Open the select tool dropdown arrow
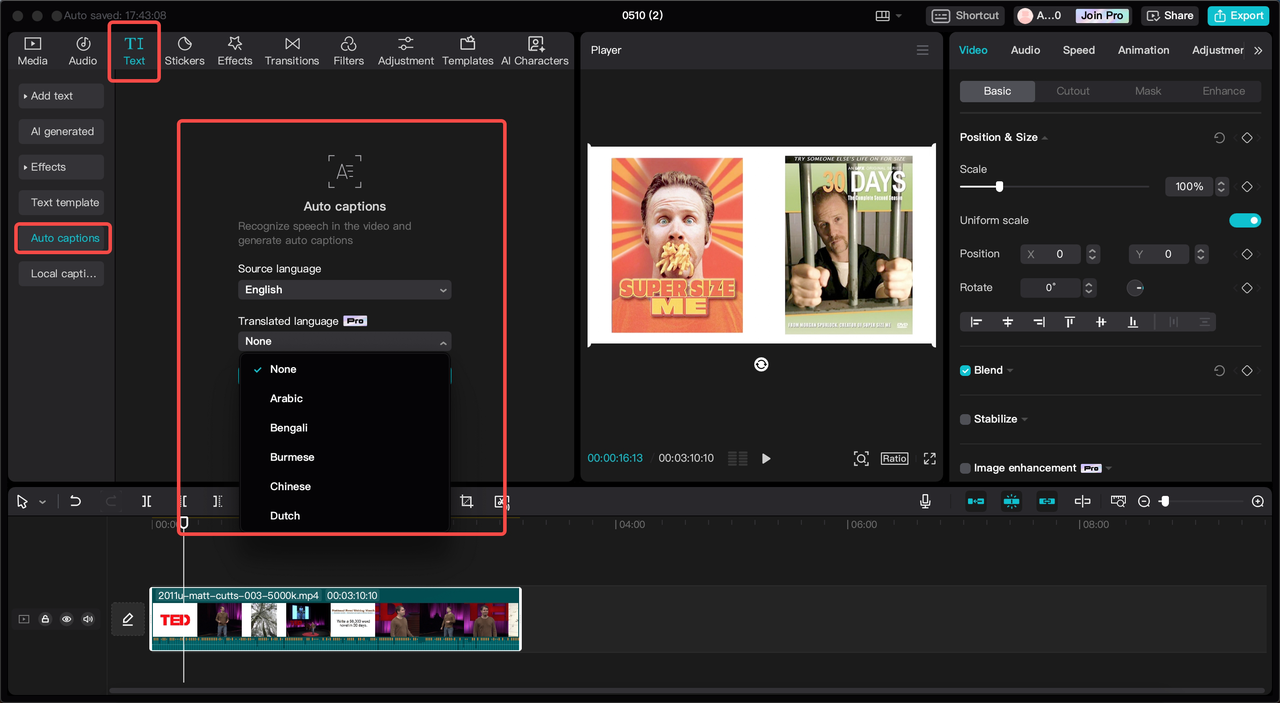The width and height of the screenshot is (1280, 703). pyautogui.click(x=42, y=502)
